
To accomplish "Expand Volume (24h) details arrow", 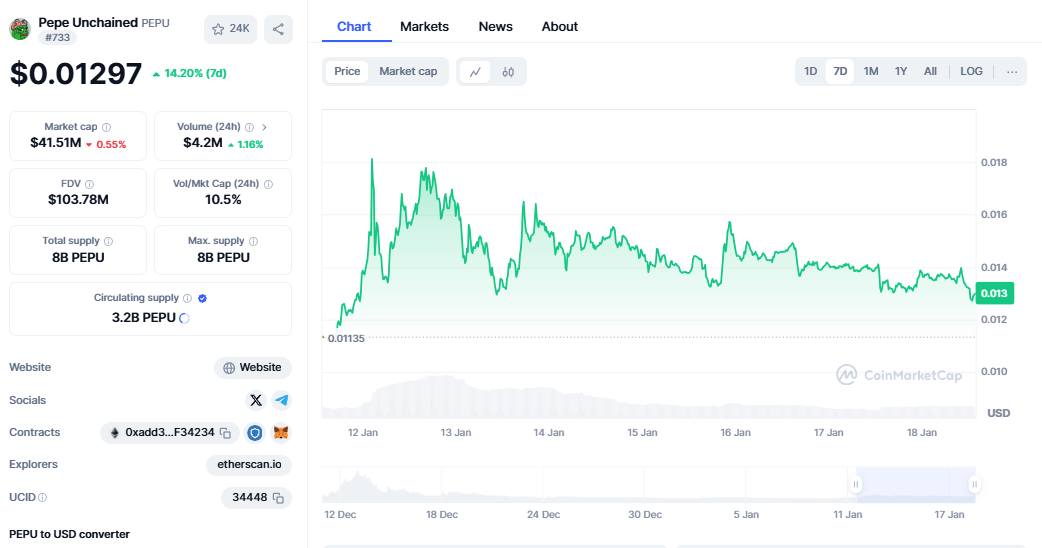I will (264, 127).
